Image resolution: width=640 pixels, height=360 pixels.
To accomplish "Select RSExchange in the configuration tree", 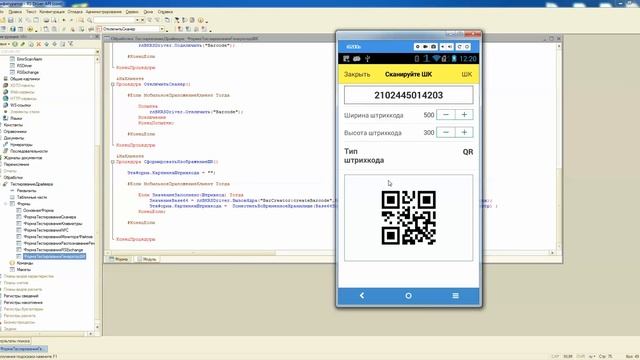I will click(28, 72).
